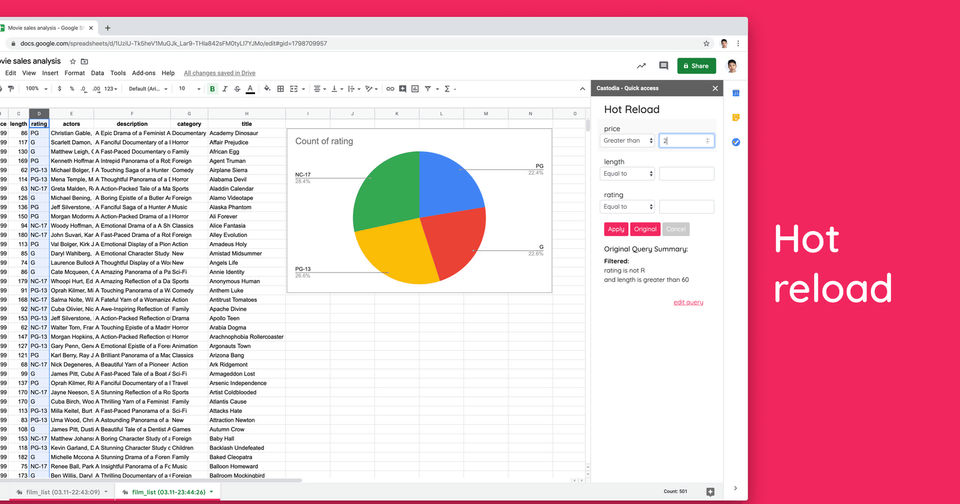Open a new browser tab with plus
Screen dimensions: 960x504
108,28
